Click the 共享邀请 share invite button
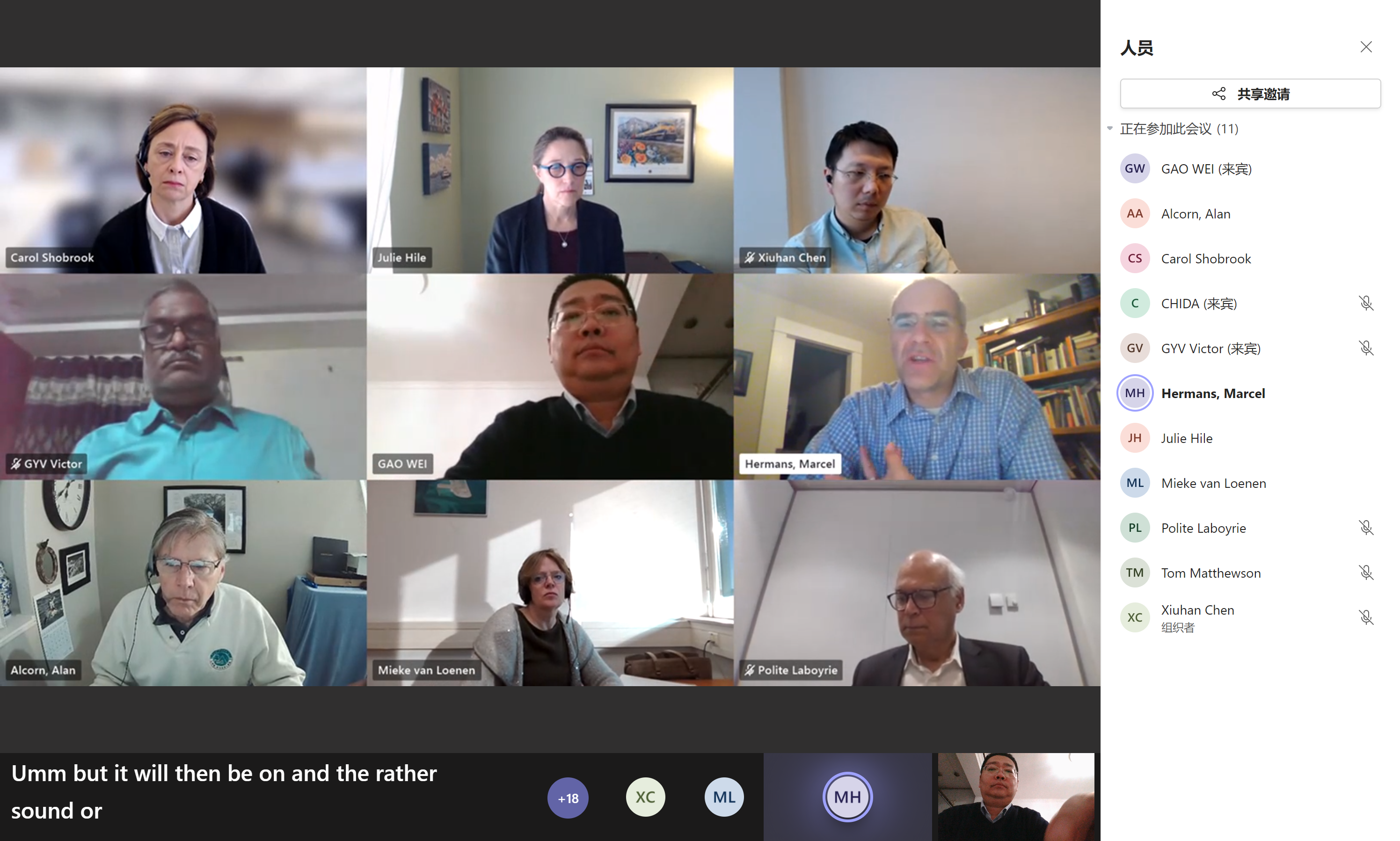The height and width of the screenshot is (841, 1400). [x=1250, y=94]
